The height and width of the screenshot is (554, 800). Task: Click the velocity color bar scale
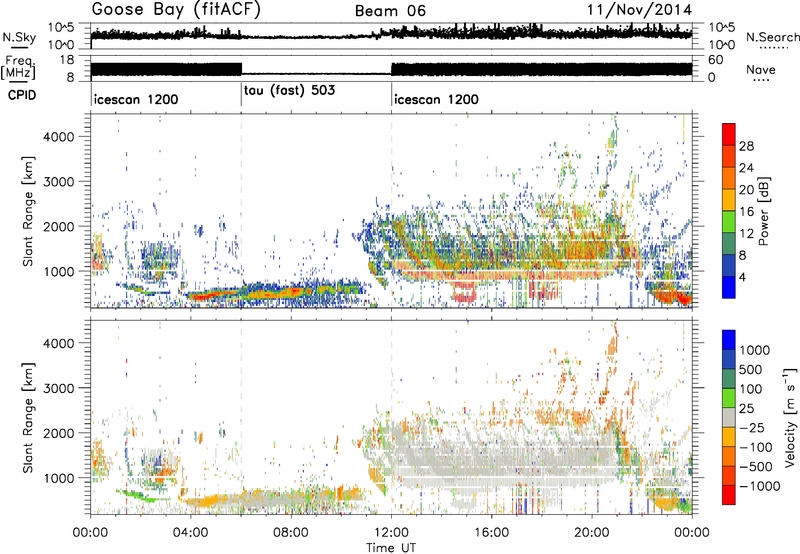click(x=729, y=417)
